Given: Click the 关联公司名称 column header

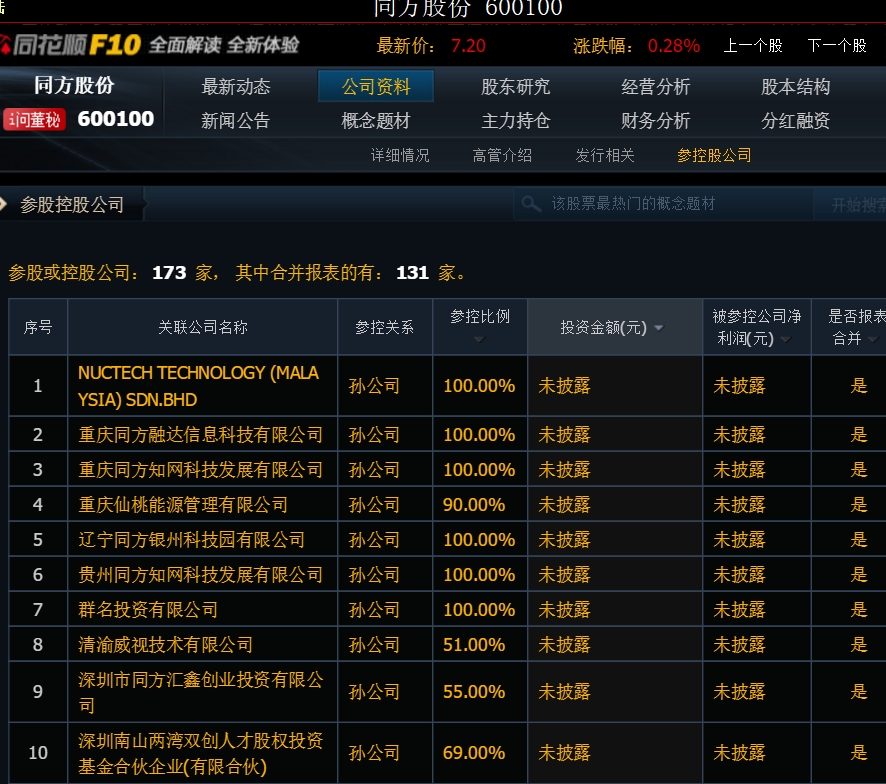Looking at the screenshot, I should 203,327.
